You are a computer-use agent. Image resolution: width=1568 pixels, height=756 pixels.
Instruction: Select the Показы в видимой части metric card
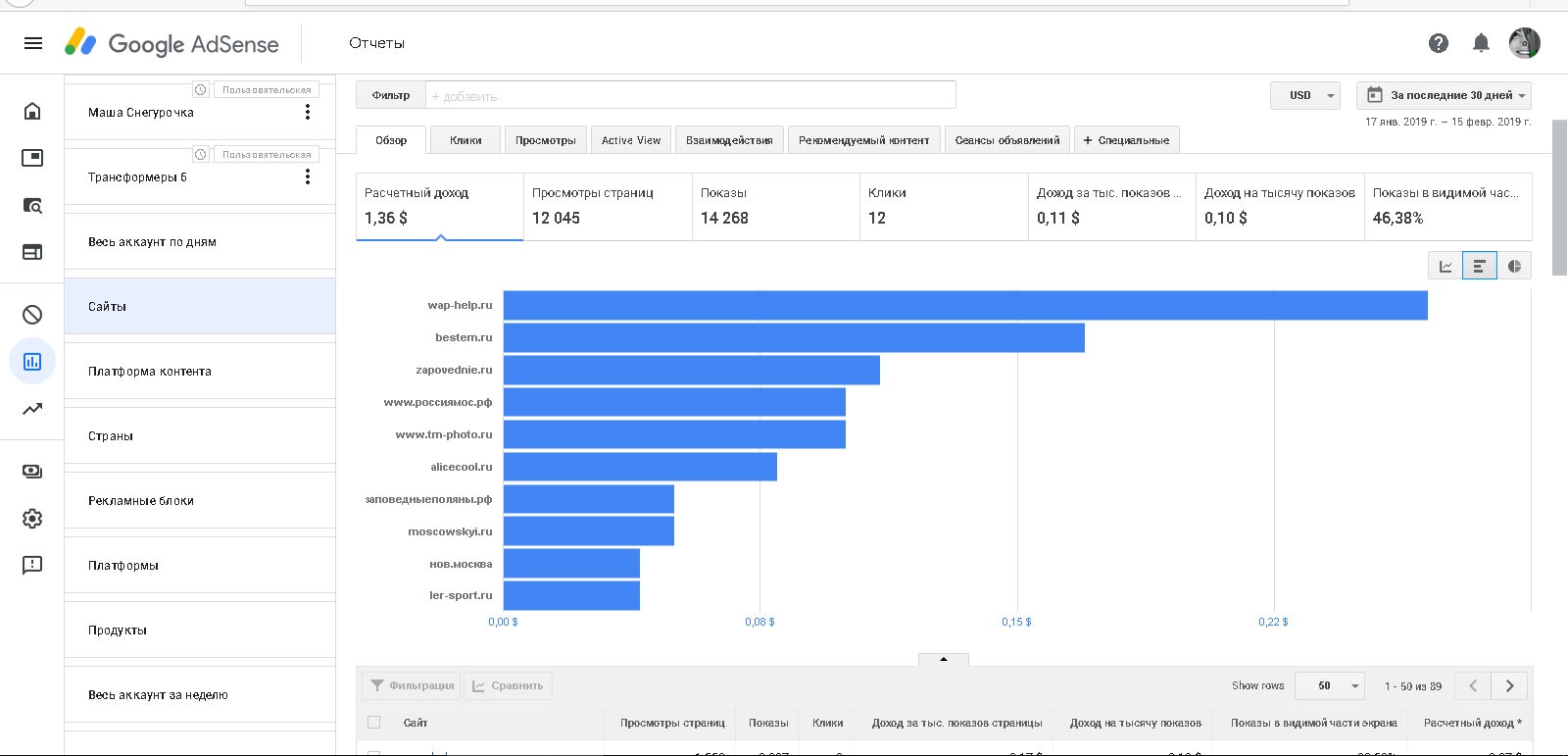coord(1448,207)
